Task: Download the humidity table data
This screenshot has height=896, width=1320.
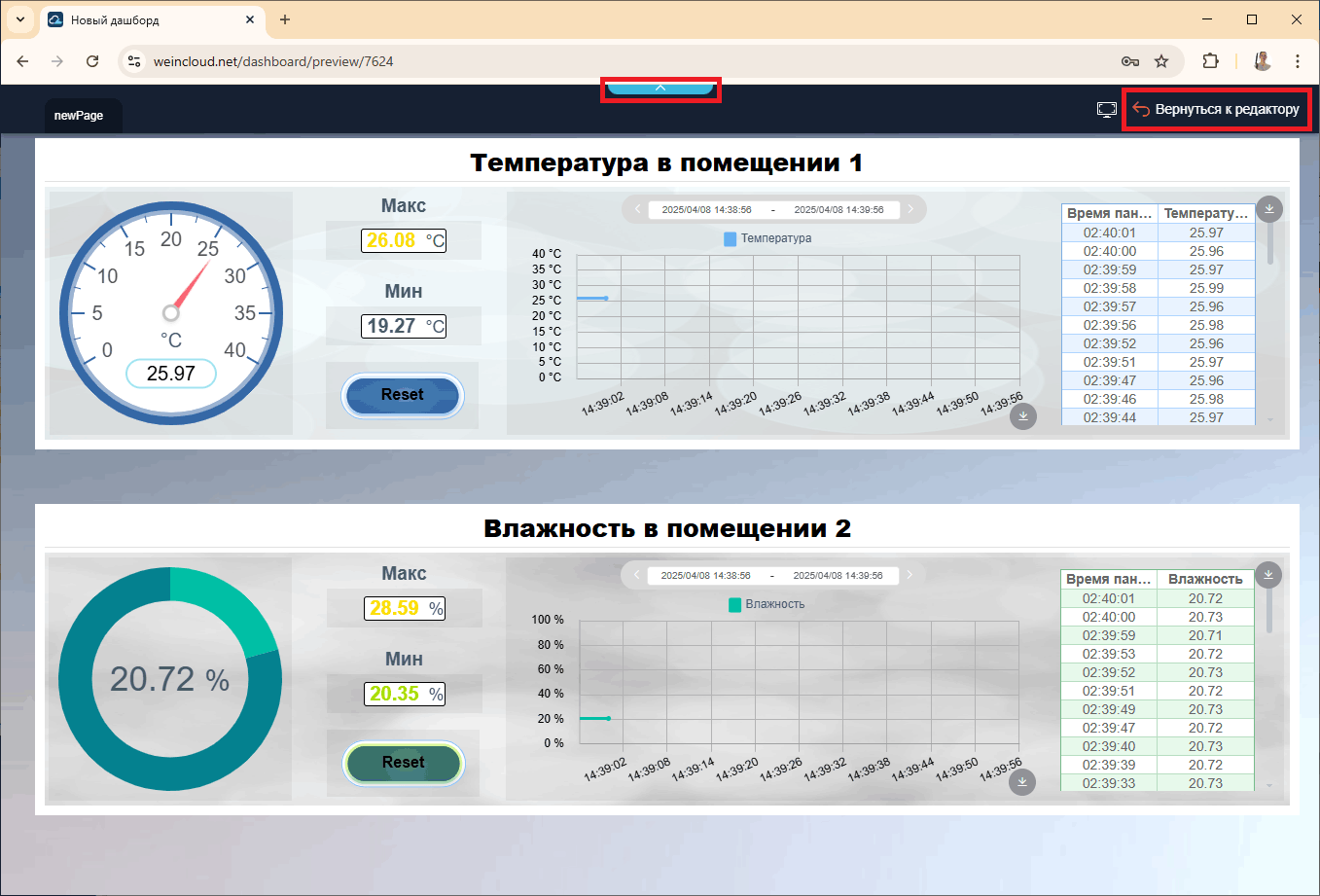Action: pos(1267,575)
